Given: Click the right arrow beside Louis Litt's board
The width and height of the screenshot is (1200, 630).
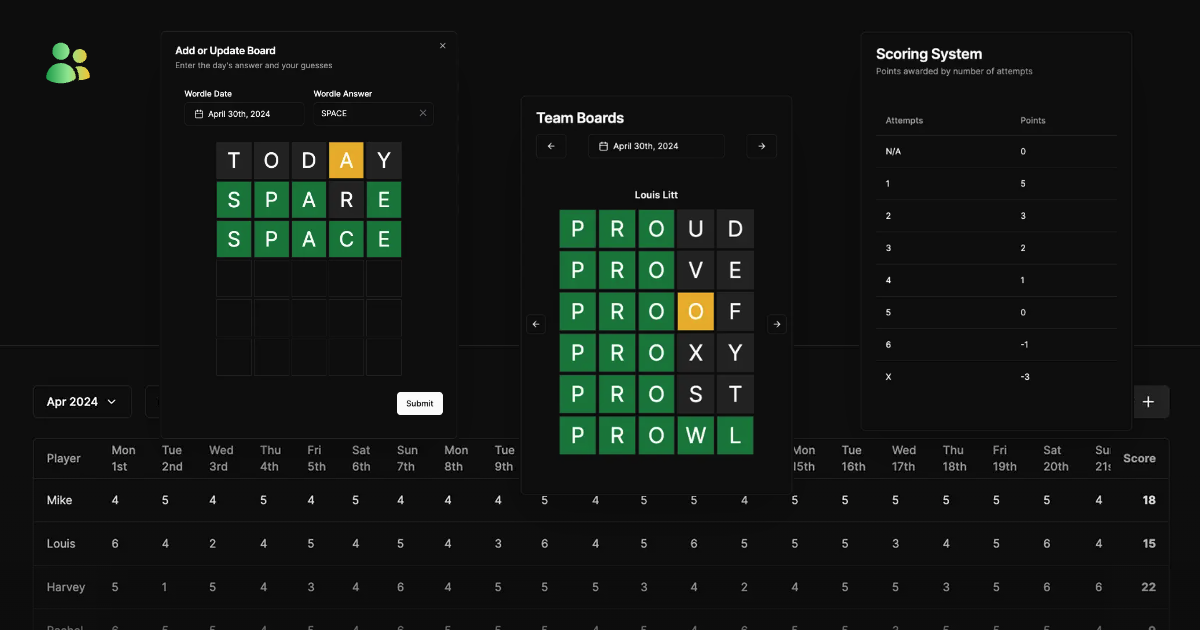Looking at the screenshot, I should tap(777, 323).
